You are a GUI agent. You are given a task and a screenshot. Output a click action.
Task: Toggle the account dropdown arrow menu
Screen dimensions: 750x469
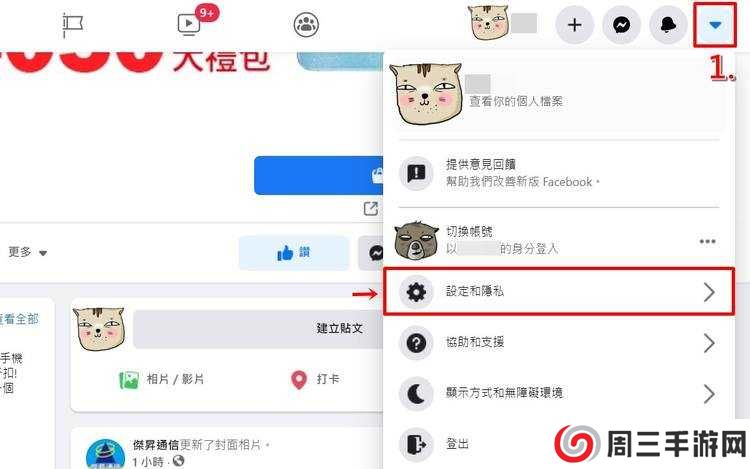point(715,25)
